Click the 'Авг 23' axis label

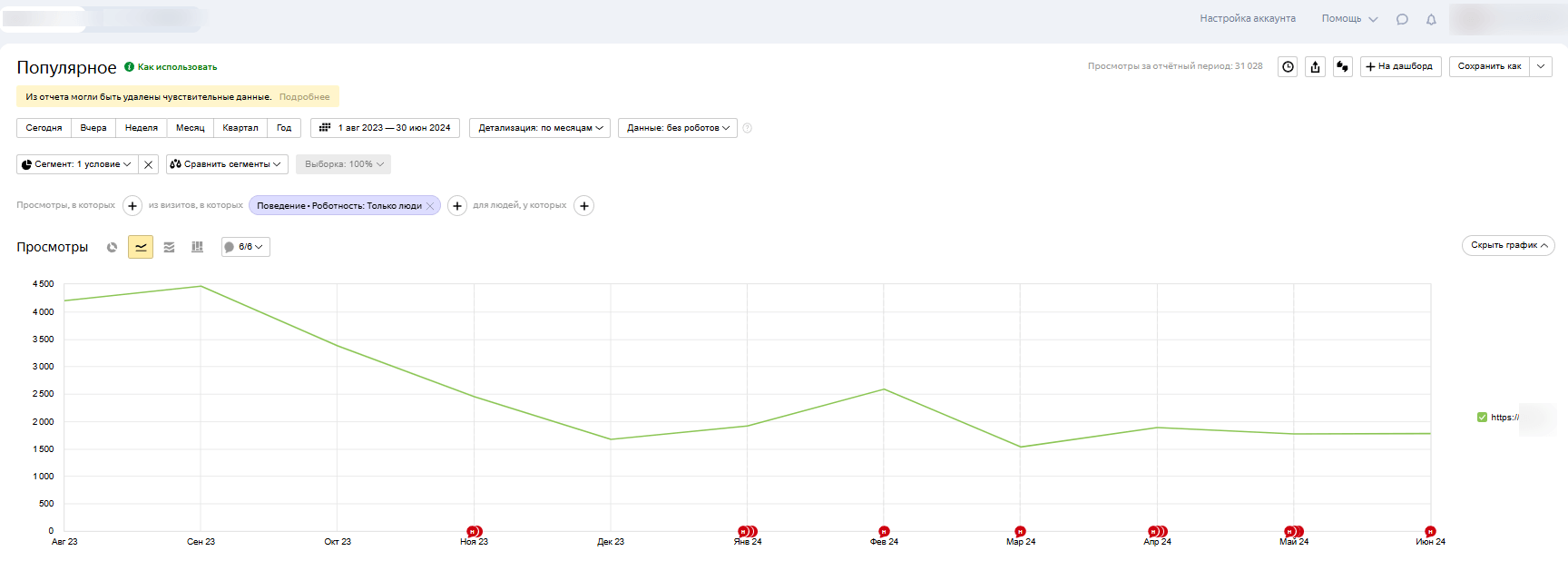coord(64,542)
